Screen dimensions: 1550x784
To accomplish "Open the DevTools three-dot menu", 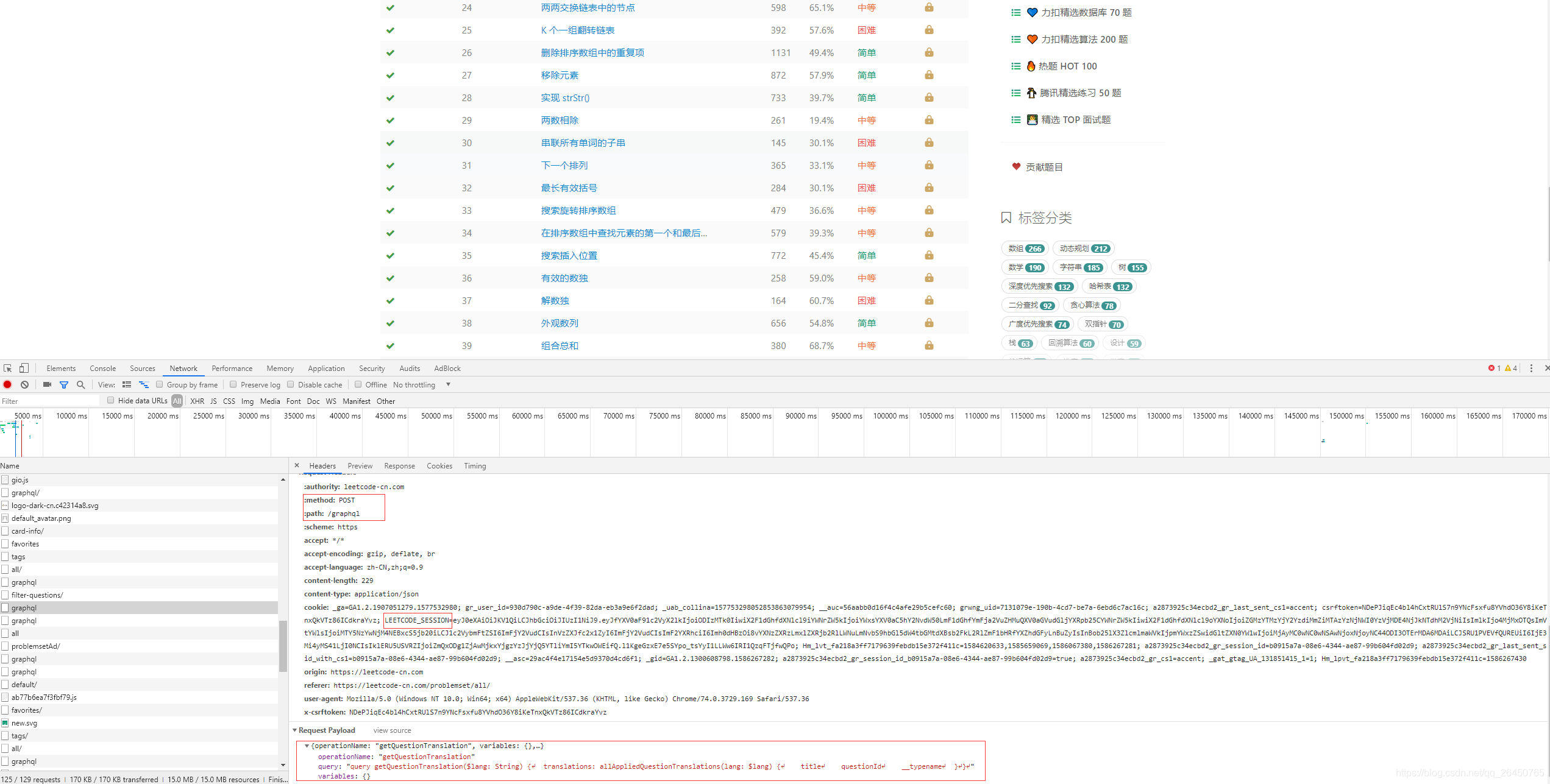I will click(1530, 368).
